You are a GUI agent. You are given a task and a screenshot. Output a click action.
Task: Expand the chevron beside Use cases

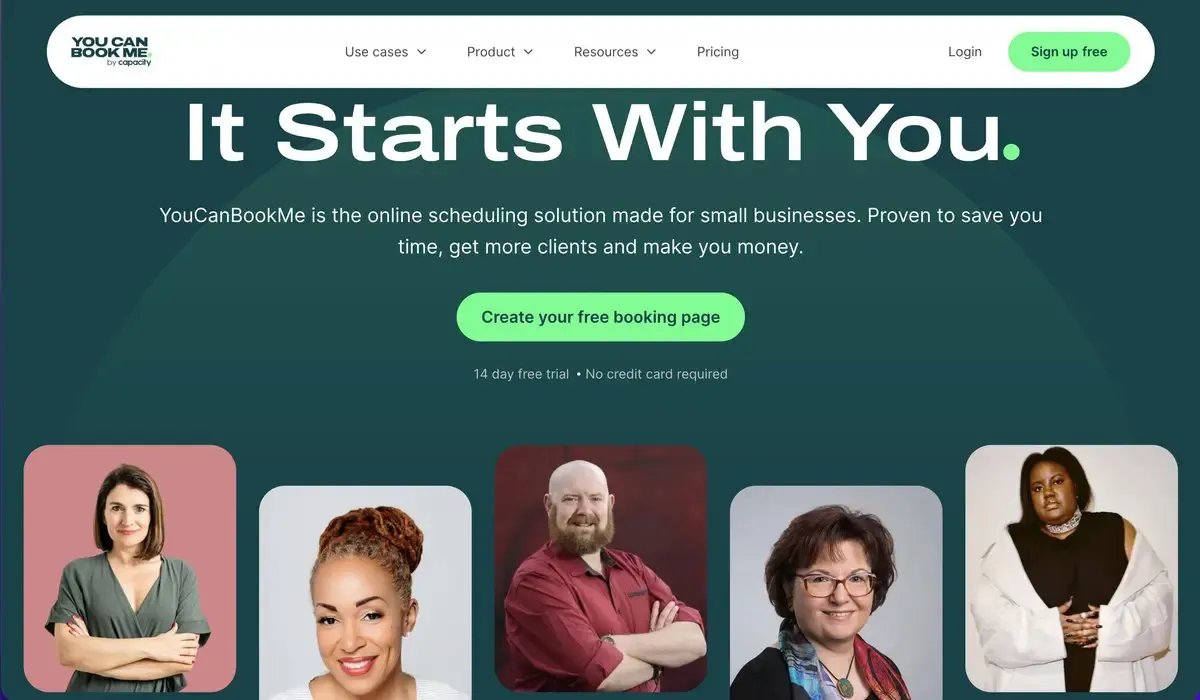pos(421,52)
